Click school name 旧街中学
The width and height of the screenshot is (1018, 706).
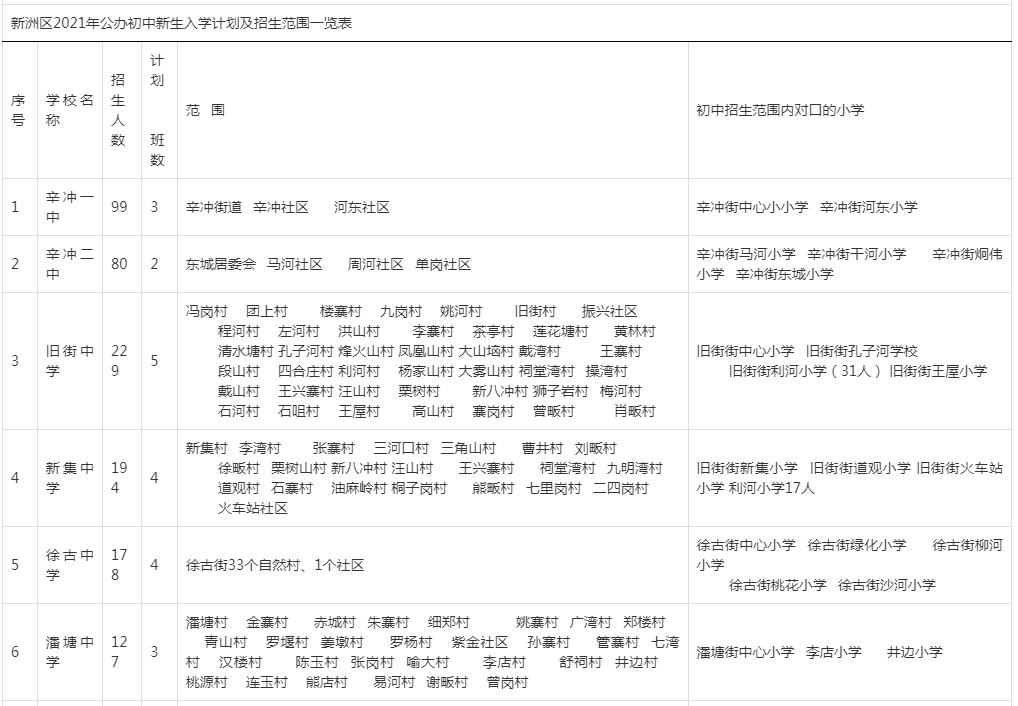69,361
